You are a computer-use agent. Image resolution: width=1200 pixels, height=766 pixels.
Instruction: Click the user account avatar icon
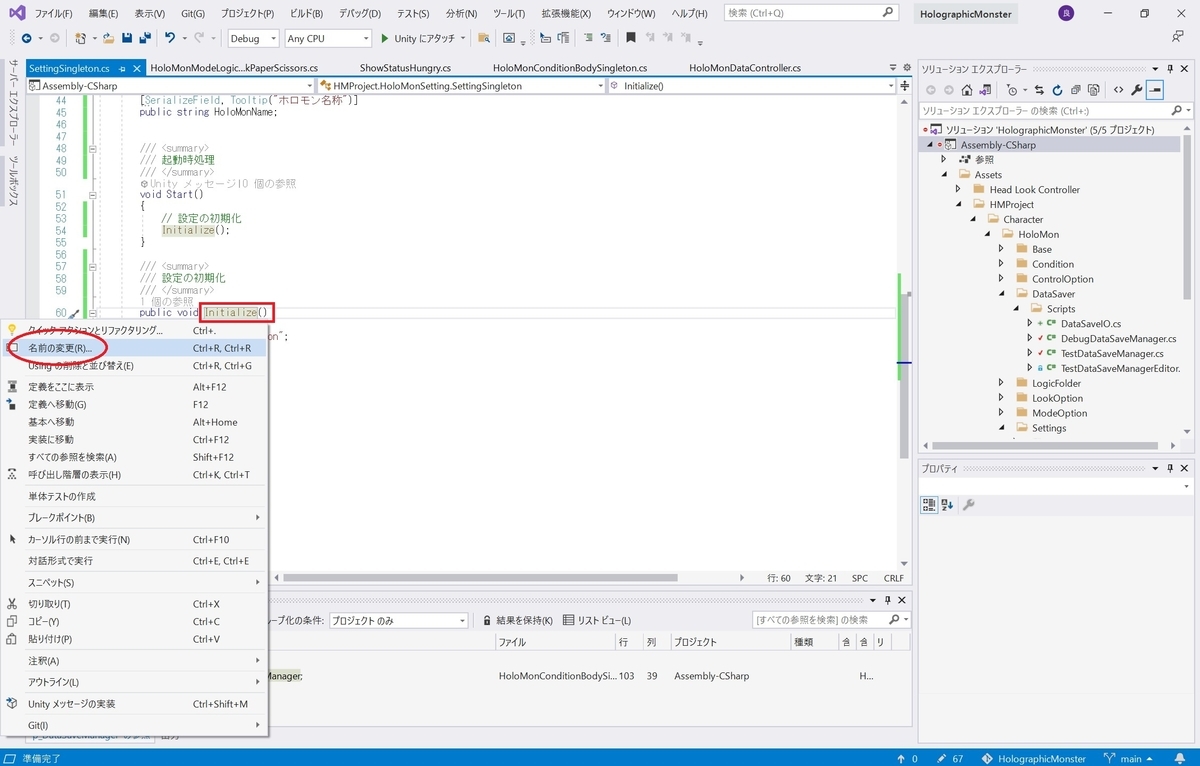pos(1067,14)
